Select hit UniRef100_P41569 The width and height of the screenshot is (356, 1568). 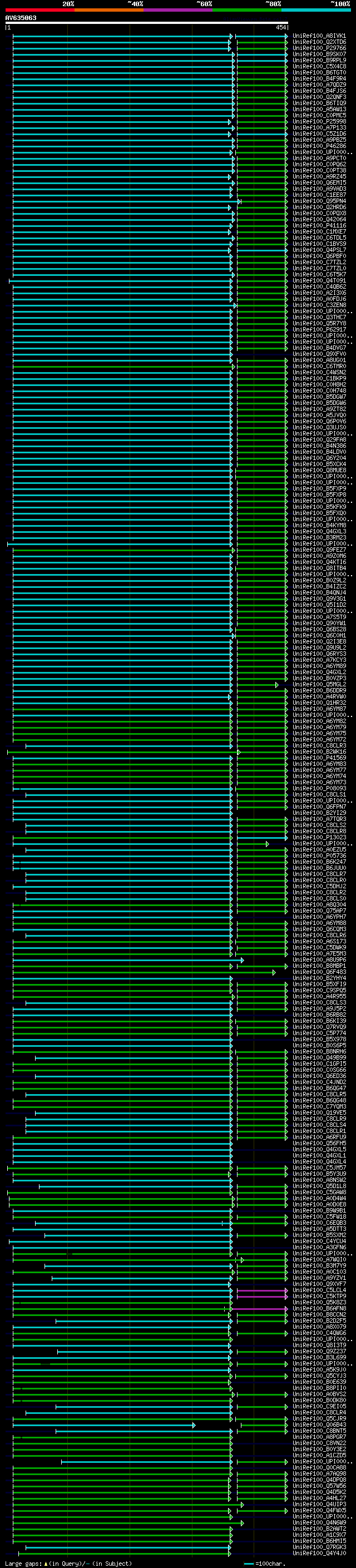(x=319, y=758)
